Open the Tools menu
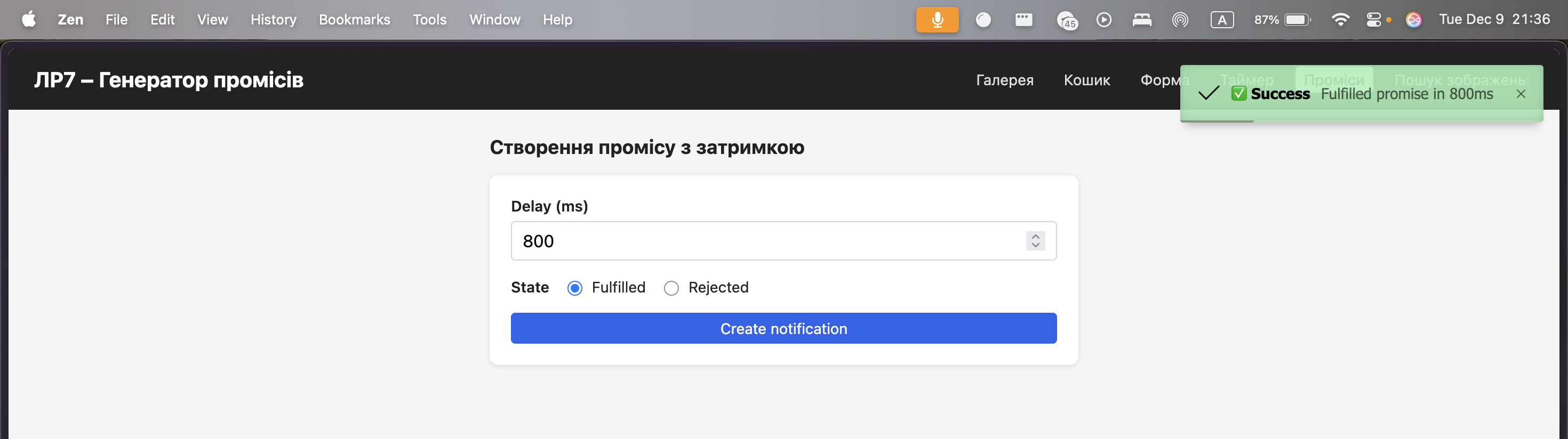The width and height of the screenshot is (1568, 439). [x=429, y=20]
